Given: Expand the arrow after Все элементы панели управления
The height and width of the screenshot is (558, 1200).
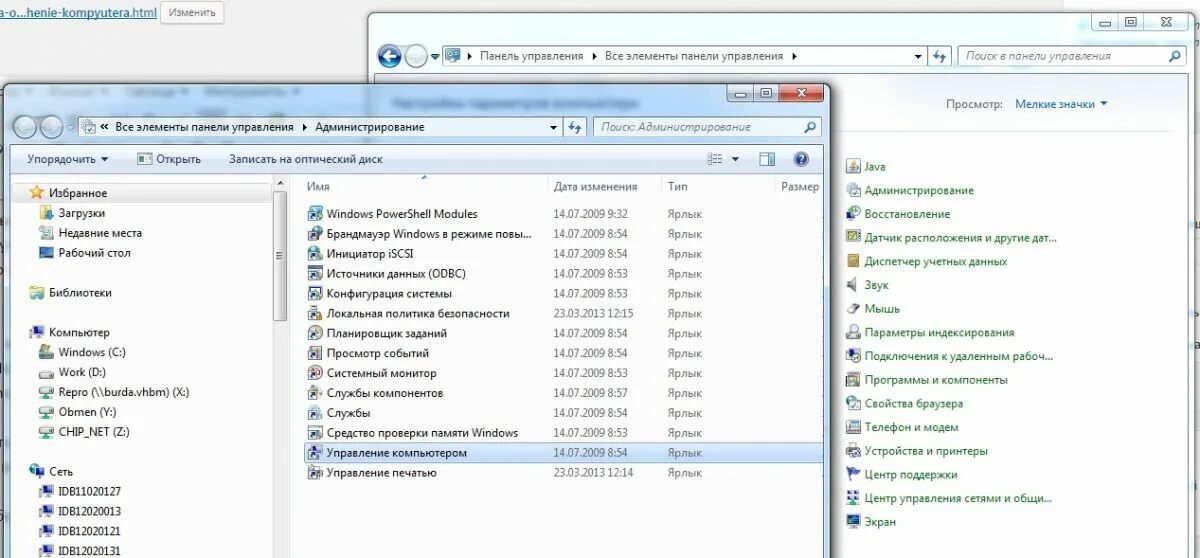Looking at the screenshot, I should pos(304,127).
